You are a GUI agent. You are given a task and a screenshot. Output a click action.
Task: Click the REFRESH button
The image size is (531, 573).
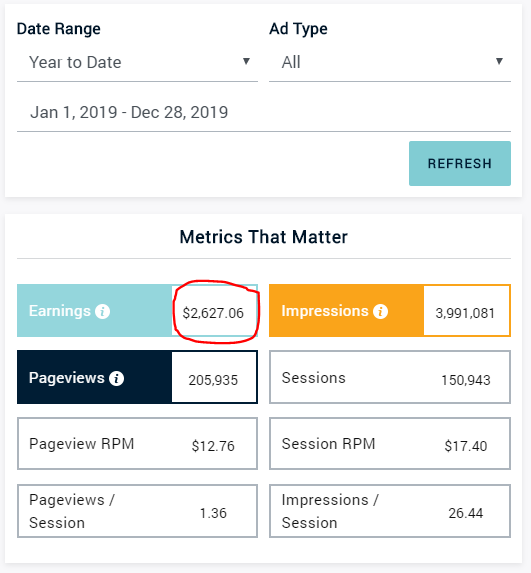pyautogui.click(x=460, y=163)
